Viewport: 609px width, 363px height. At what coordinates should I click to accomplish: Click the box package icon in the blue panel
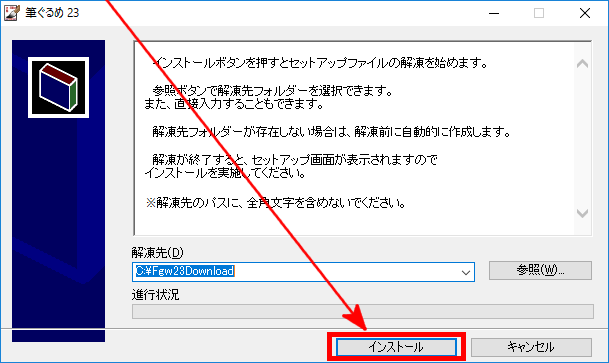[58, 87]
